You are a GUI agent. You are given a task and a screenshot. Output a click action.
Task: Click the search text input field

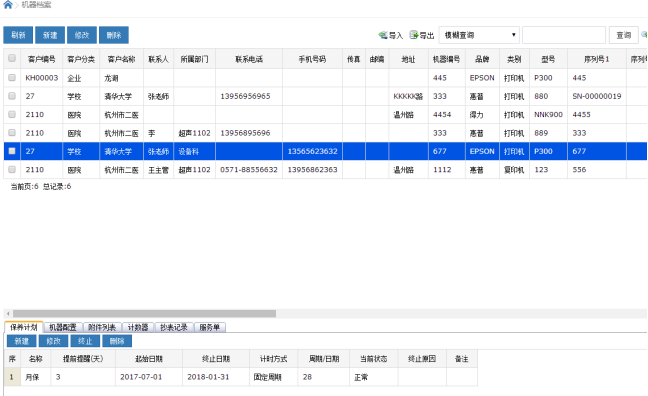click(x=564, y=35)
